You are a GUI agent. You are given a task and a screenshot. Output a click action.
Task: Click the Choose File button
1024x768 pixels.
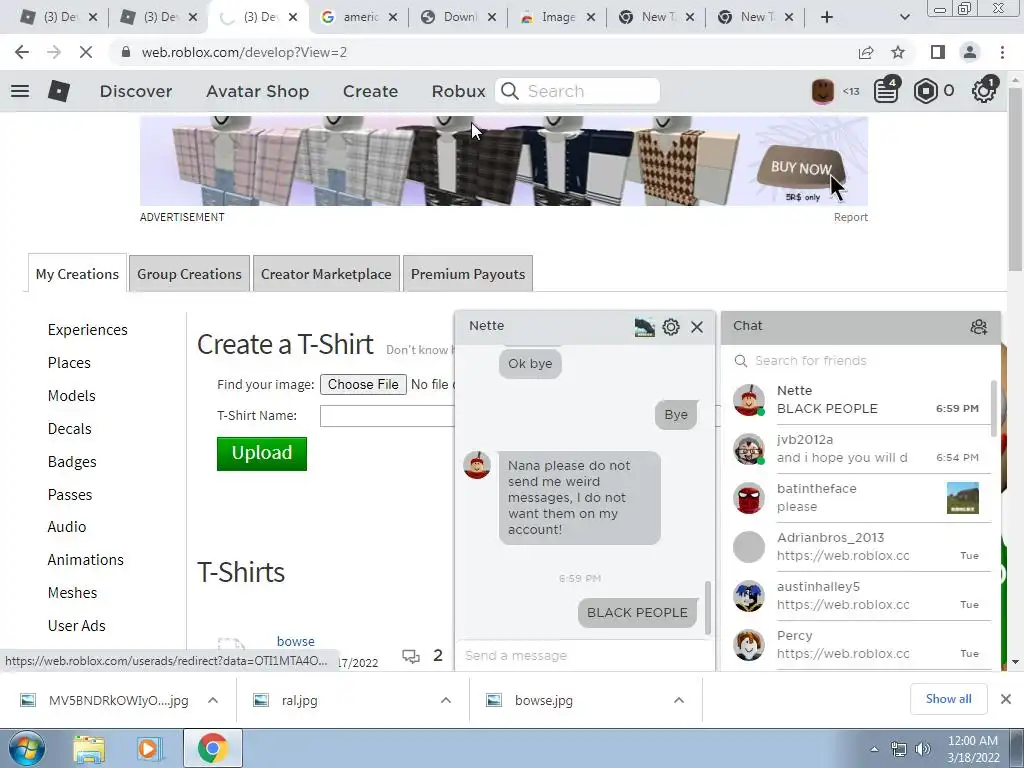tap(363, 384)
